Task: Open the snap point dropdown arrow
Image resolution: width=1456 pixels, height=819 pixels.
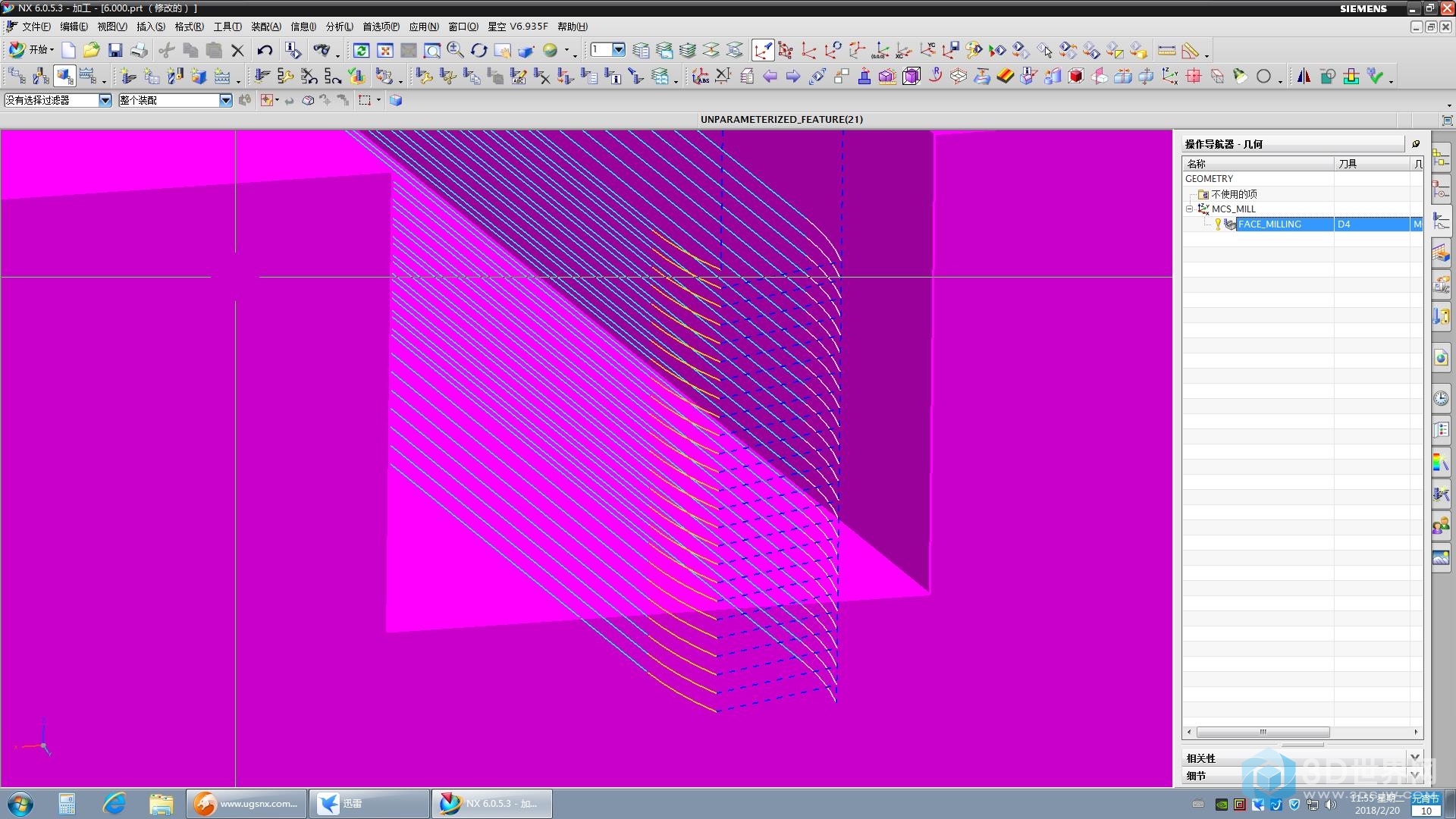Action: [277, 100]
